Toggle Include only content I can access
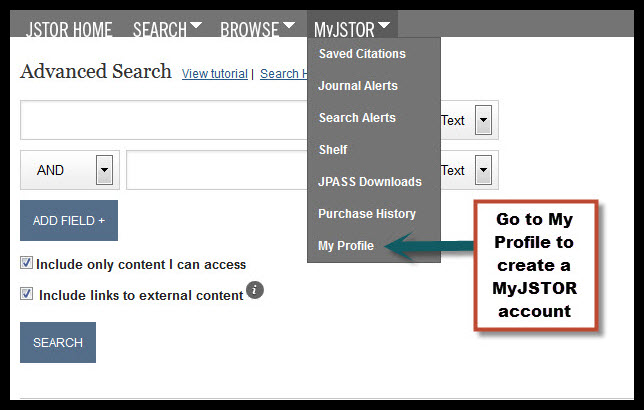The image size is (644, 410). pyautogui.click(x=27, y=263)
